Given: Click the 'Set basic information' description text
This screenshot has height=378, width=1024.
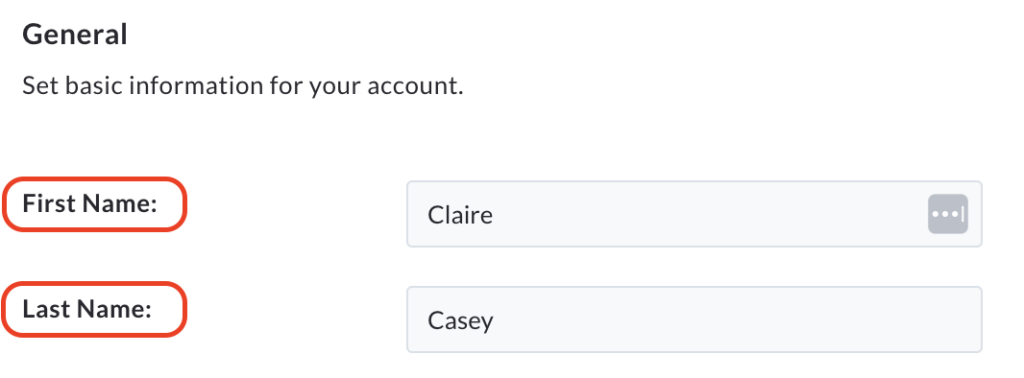Looking at the screenshot, I should (x=243, y=86).
